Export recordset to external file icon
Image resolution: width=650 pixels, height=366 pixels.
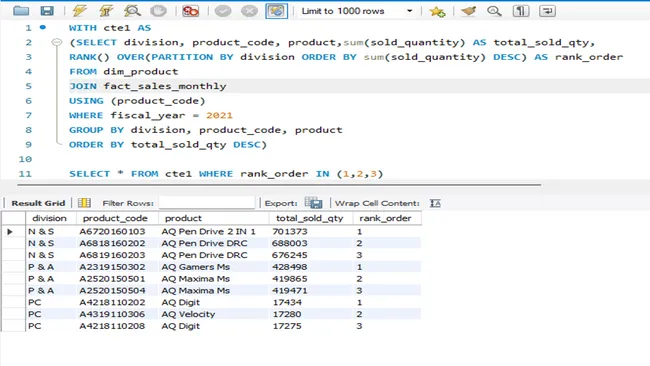[x=313, y=203]
